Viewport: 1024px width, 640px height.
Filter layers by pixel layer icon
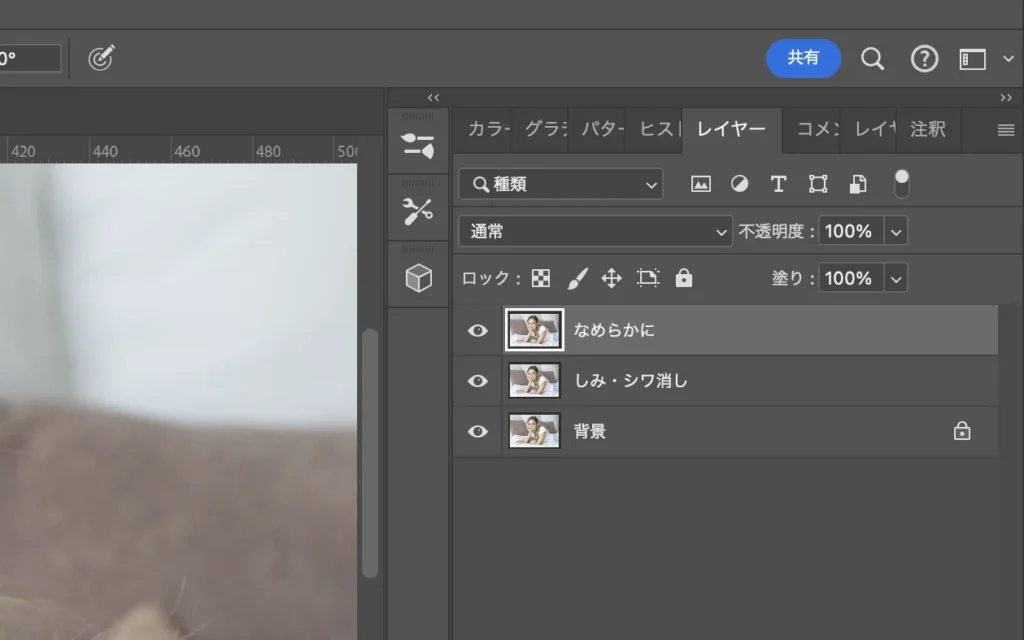pos(701,184)
